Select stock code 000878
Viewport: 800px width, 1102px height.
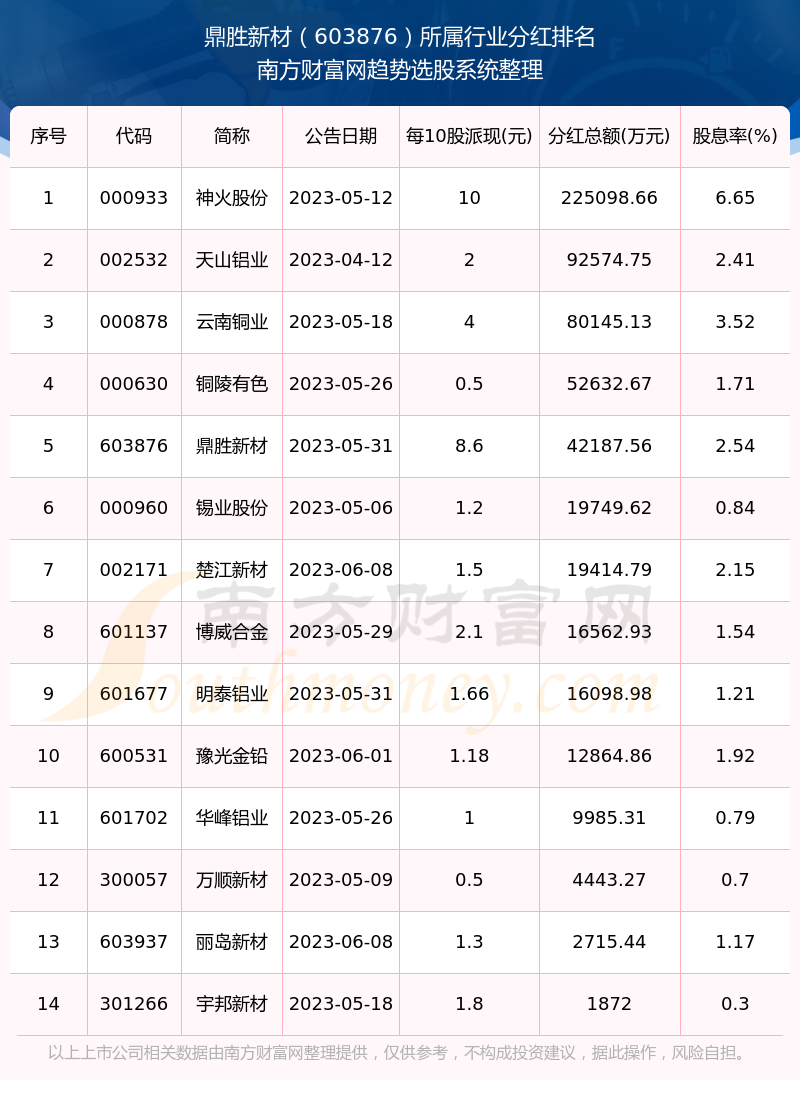pos(134,322)
